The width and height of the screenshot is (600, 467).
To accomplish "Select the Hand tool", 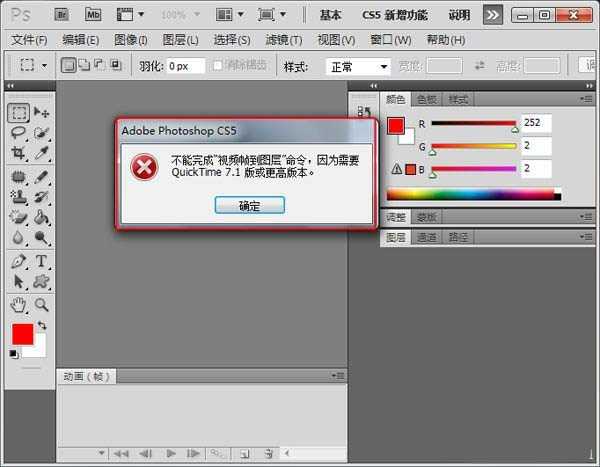I will tap(19, 305).
